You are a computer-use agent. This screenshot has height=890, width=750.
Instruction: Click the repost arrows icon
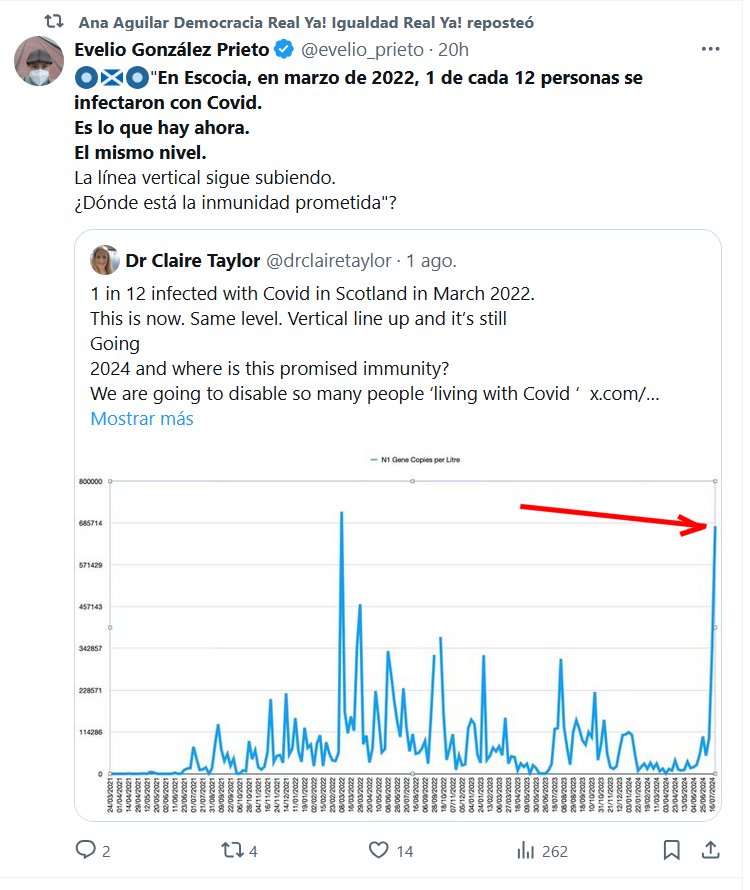coord(232,851)
